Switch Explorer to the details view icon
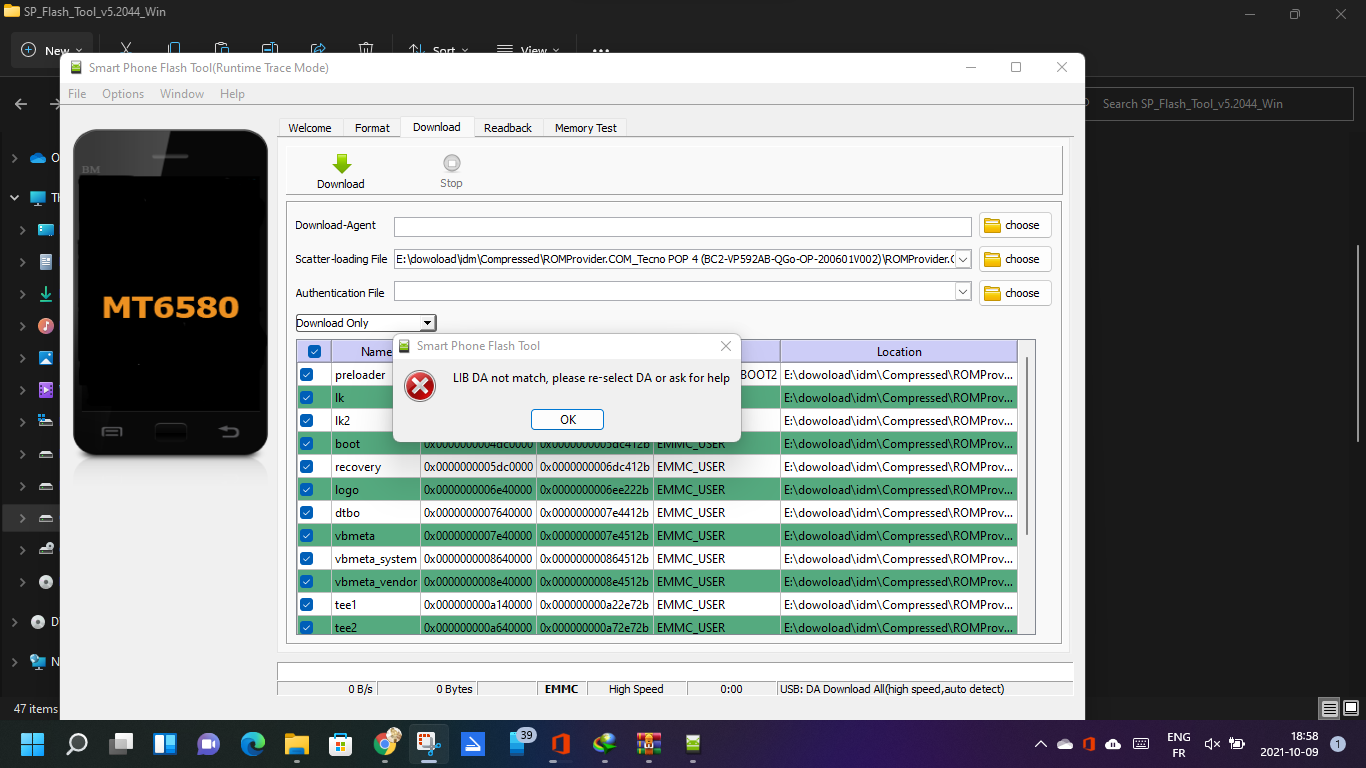Image resolution: width=1366 pixels, height=768 pixels. (x=1329, y=709)
